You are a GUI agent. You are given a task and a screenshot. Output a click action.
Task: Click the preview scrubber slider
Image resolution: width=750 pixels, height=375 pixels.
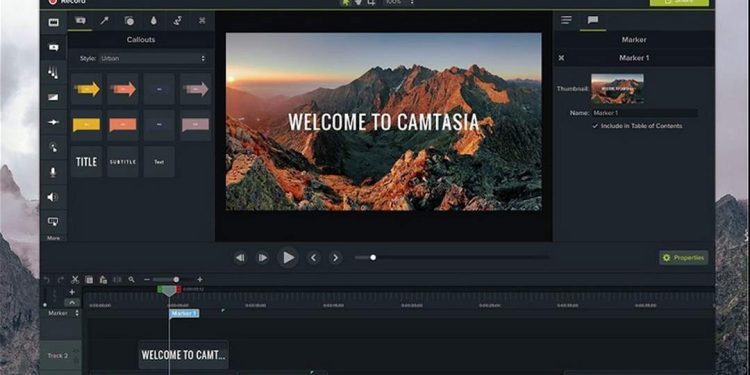click(452, 258)
